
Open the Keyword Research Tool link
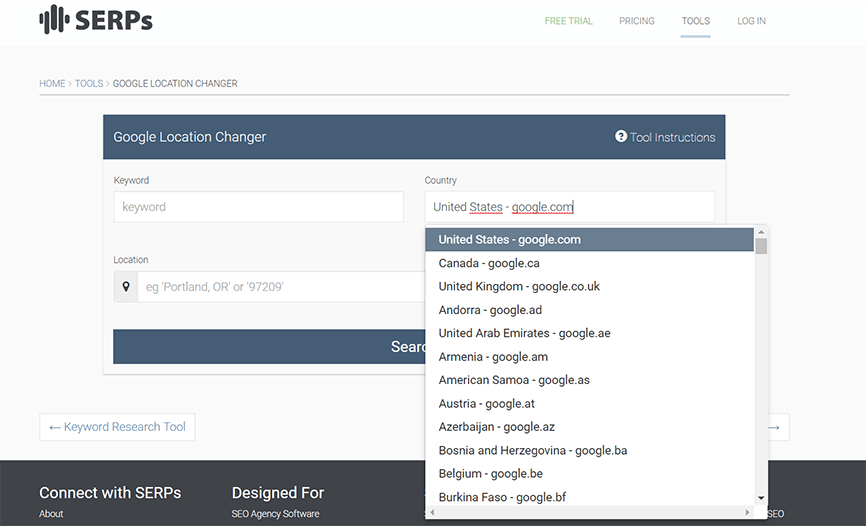click(x=117, y=427)
